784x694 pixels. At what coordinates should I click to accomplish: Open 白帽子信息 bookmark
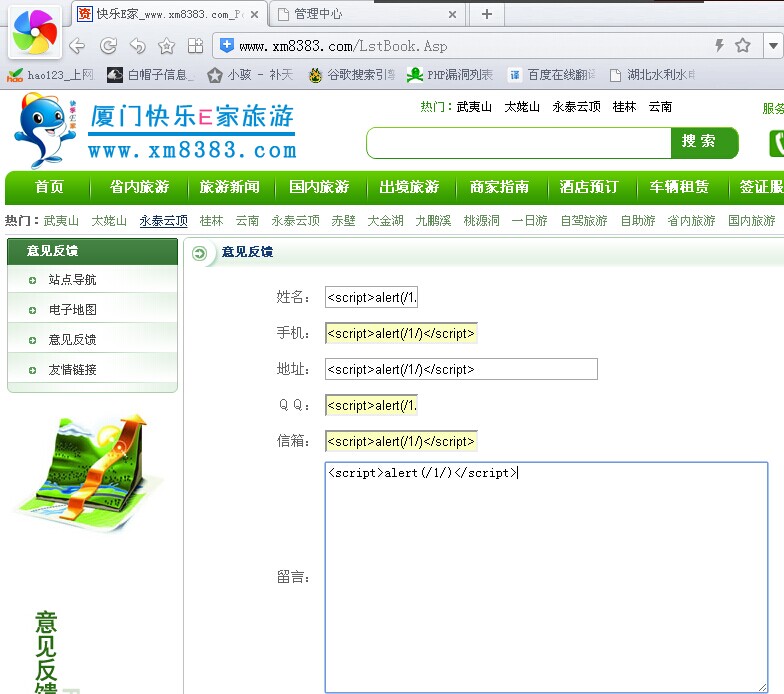[x=150, y=75]
